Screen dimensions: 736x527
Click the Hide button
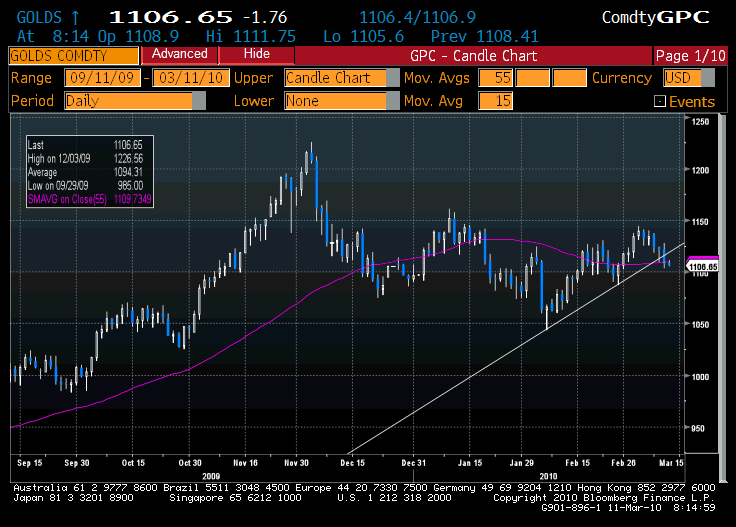click(256, 54)
